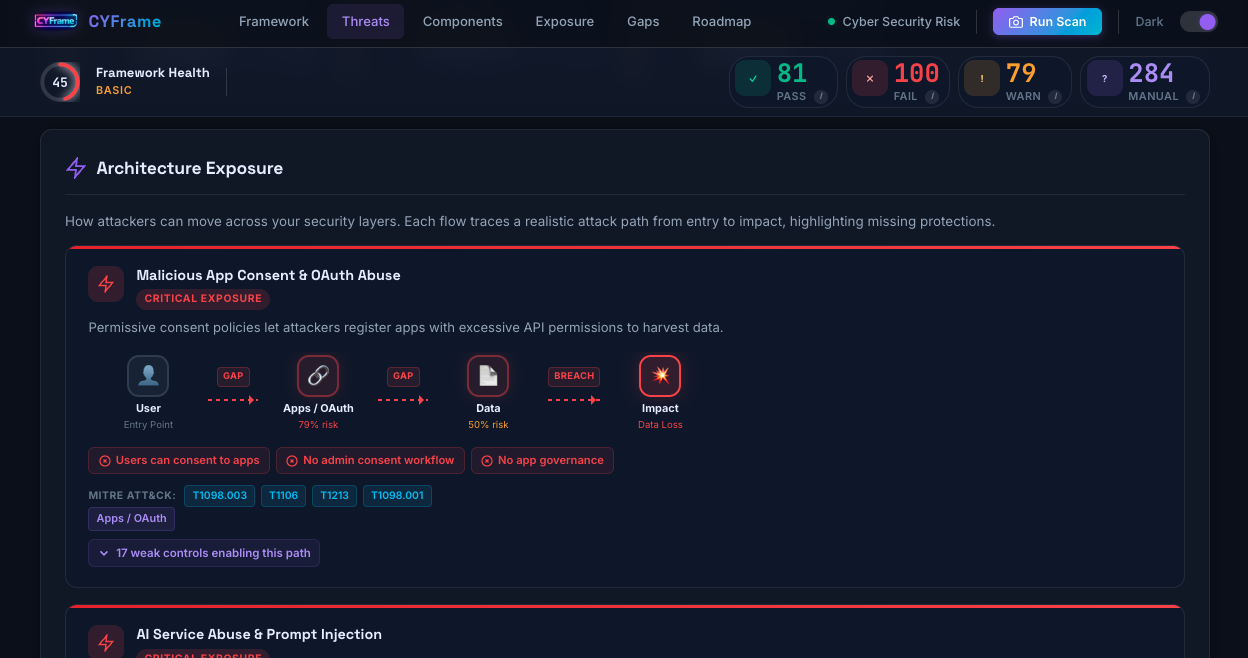Click the info icon beside PASS count
This screenshot has height=658, width=1248.
pyautogui.click(x=821, y=97)
